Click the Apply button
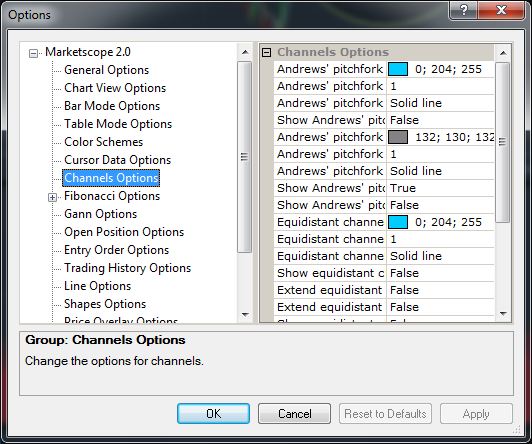 pyautogui.click(x=476, y=413)
